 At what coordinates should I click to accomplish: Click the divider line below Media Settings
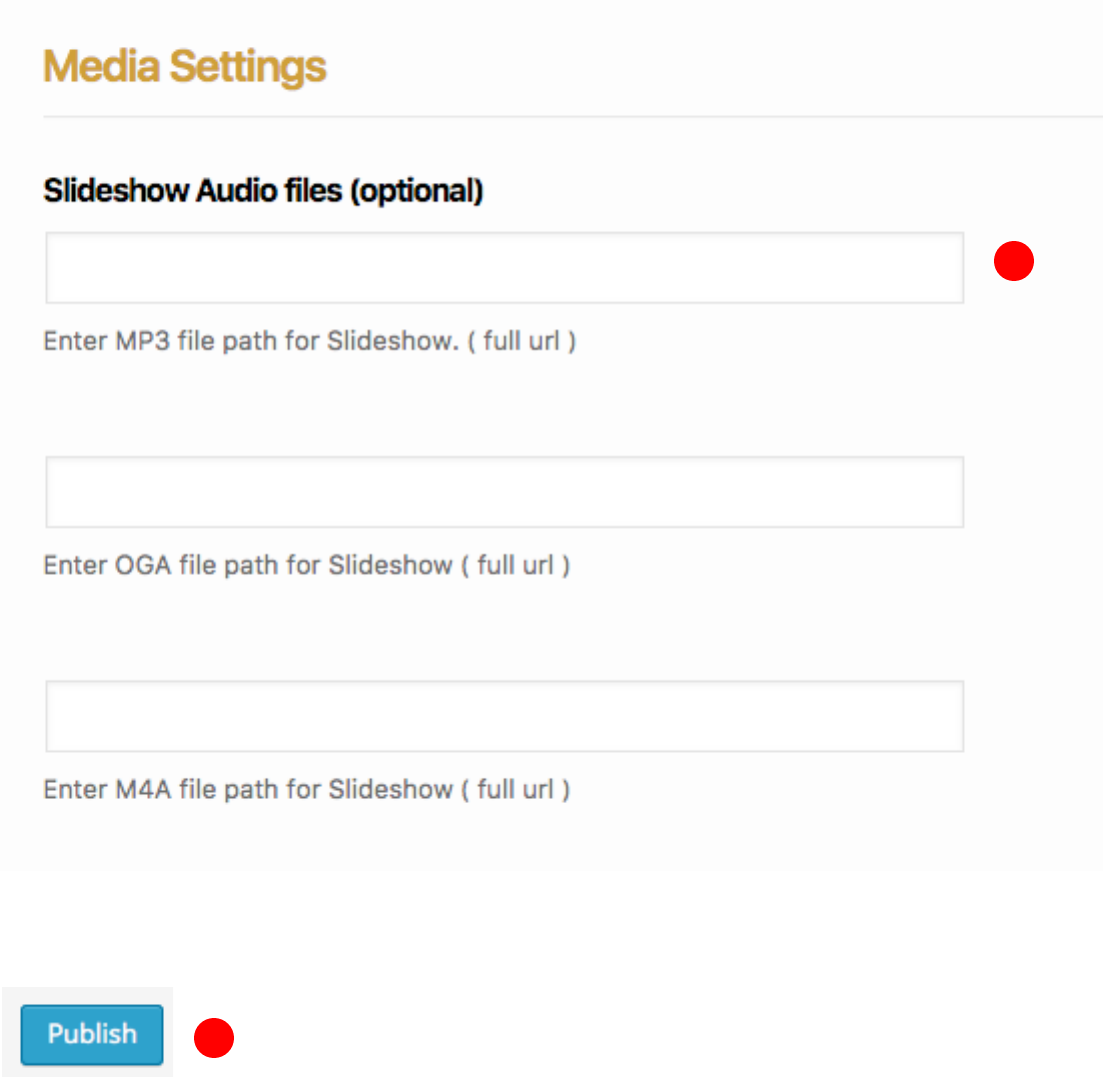click(x=572, y=117)
